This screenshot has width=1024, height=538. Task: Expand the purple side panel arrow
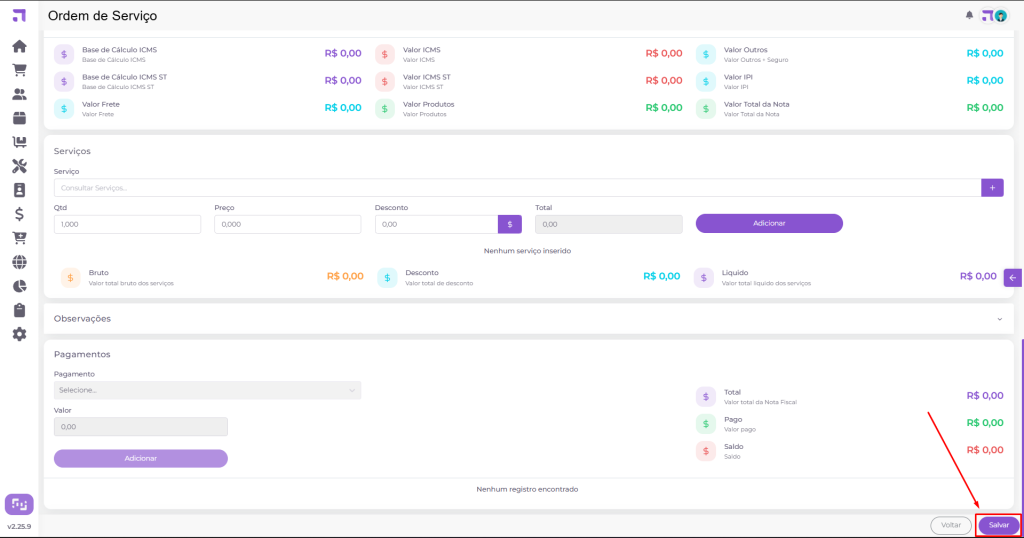click(1013, 278)
